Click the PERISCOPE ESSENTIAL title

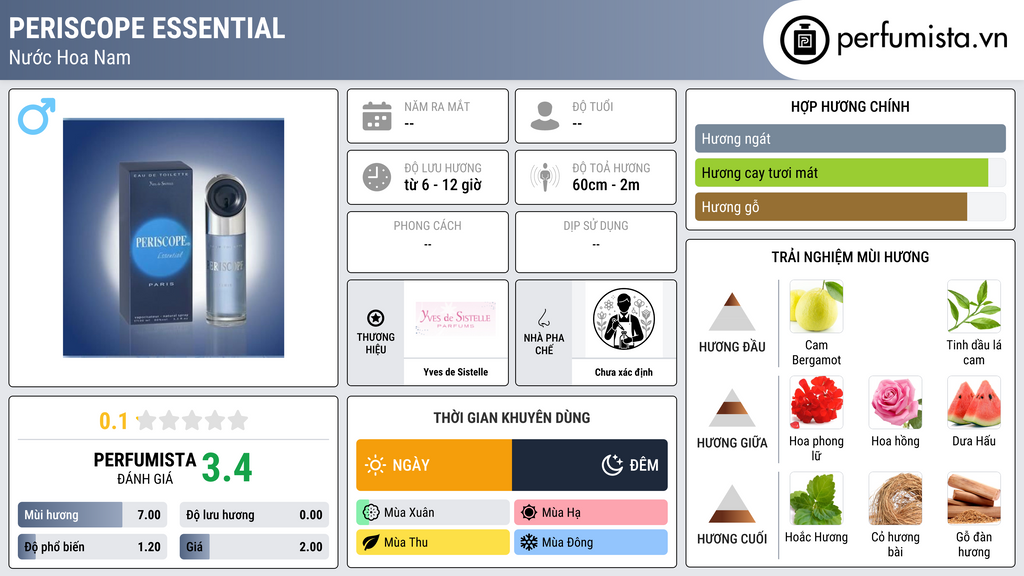pyautogui.click(x=147, y=28)
